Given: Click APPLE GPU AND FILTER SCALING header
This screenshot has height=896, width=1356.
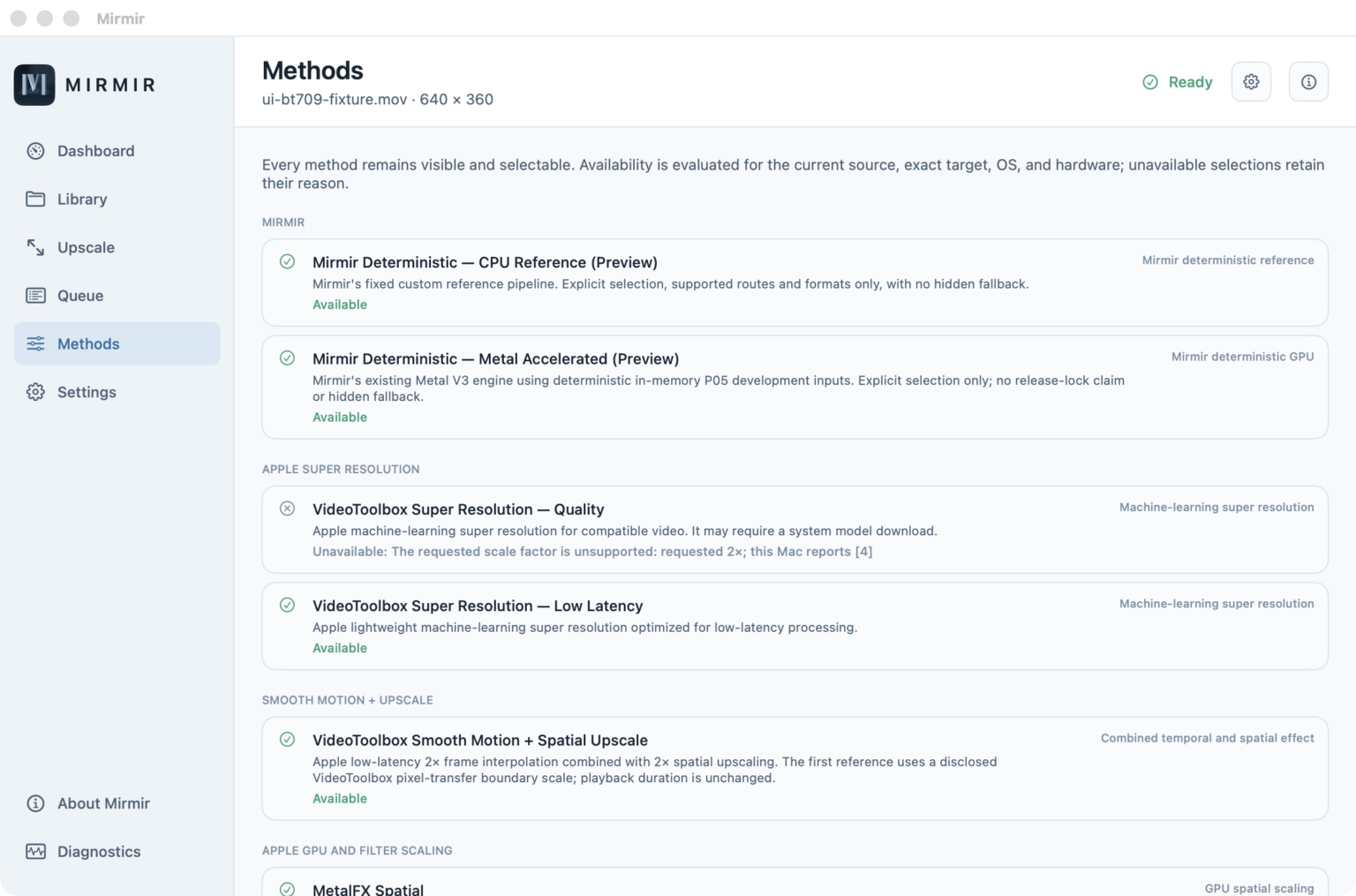Looking at the screenshot, I should click(357, 850).
